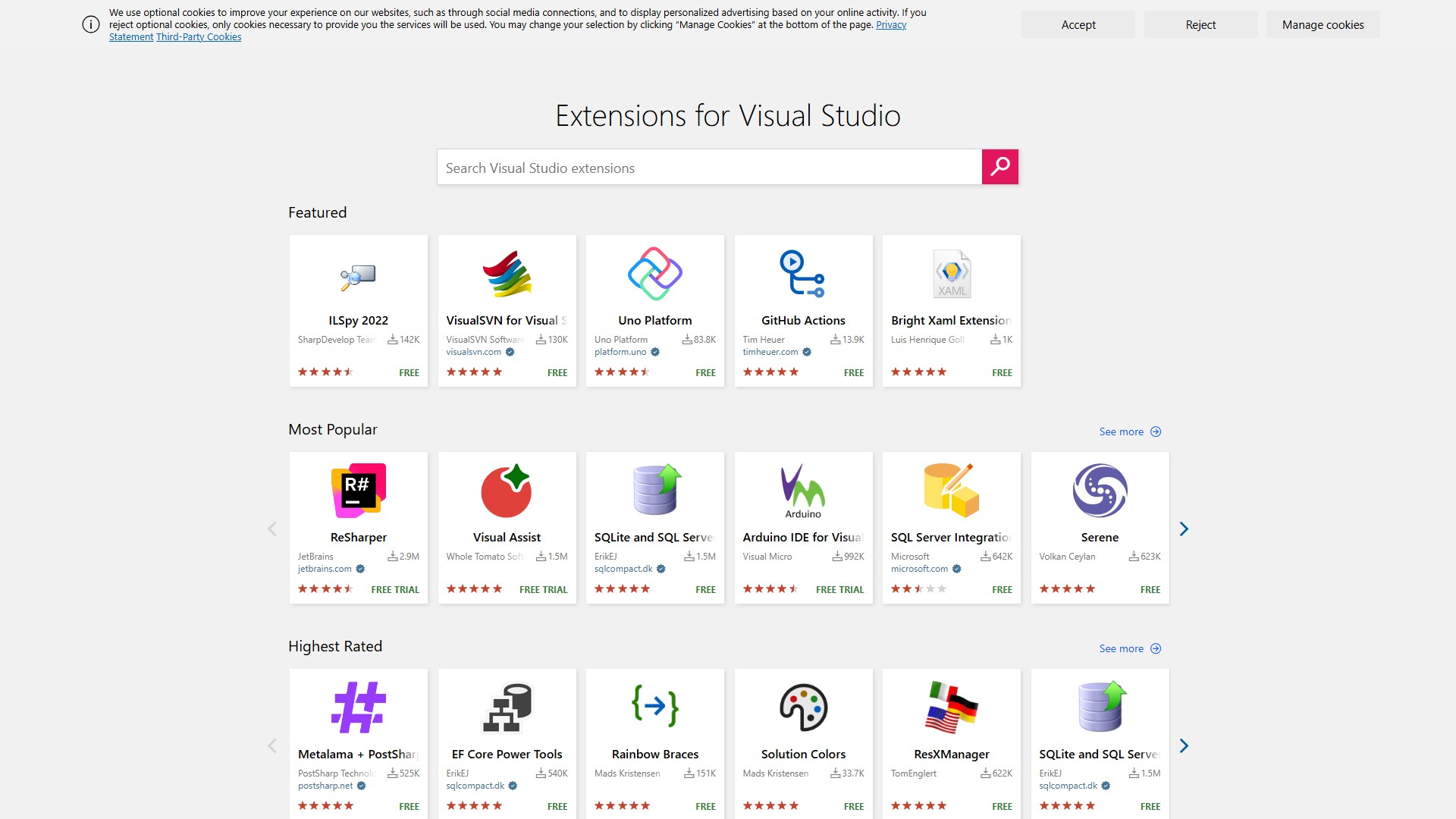The width and height of the screenshot is (1456, 819).
Task: Open See more for Most Popular
Action: tap(1129, 431)
